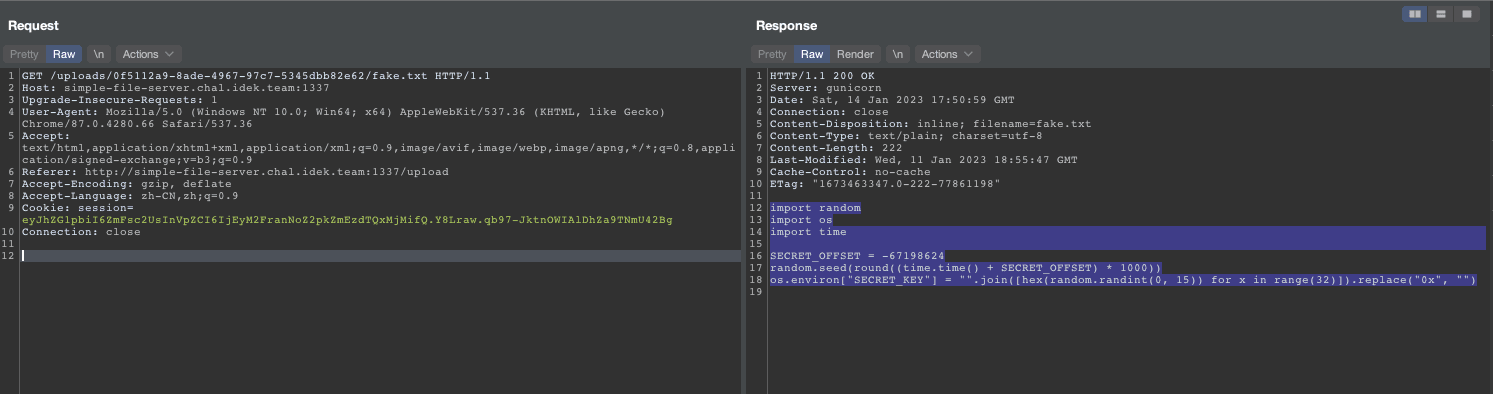This screenshot has height=394, width=1493.
Task: Click the Request panel title
Action: pos(33,25)
